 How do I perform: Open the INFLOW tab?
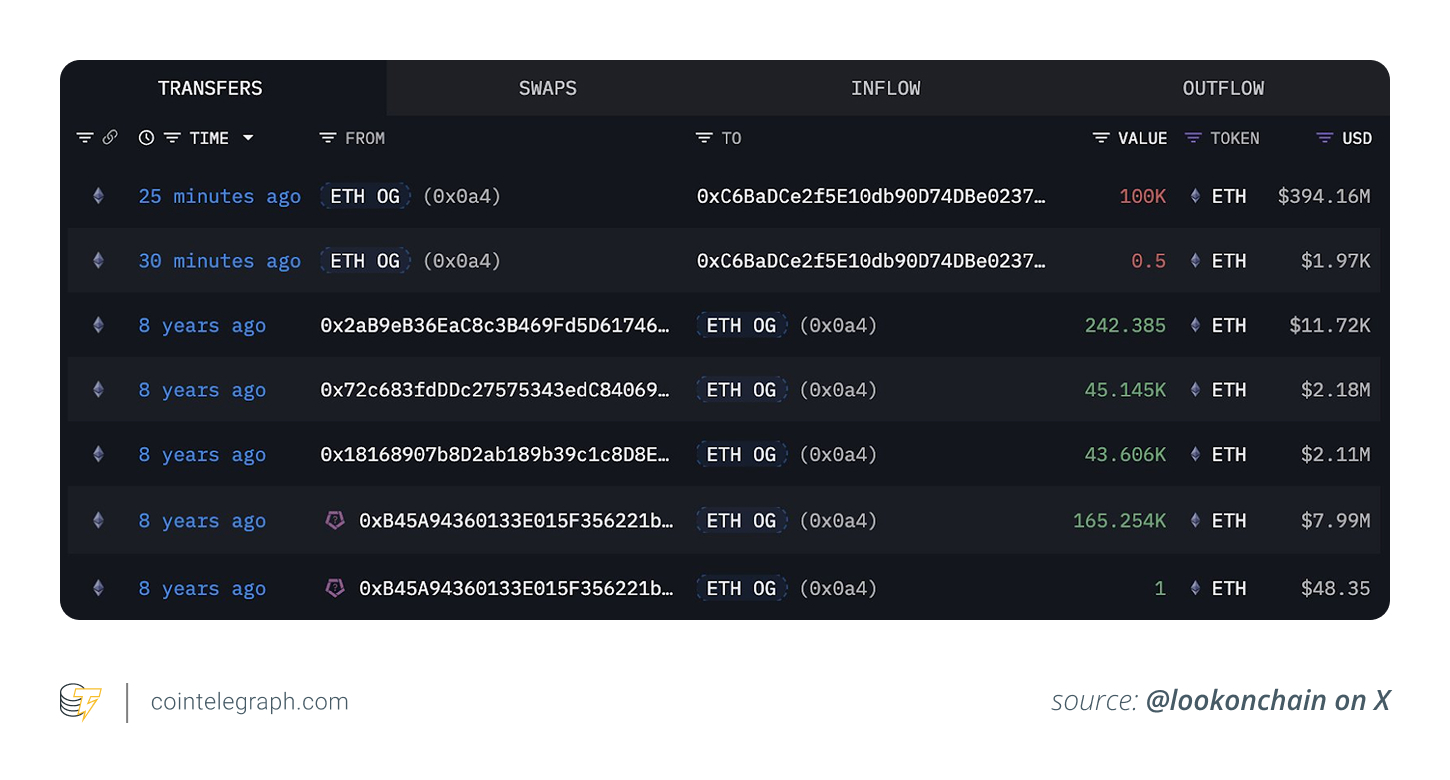pos(885,88)
